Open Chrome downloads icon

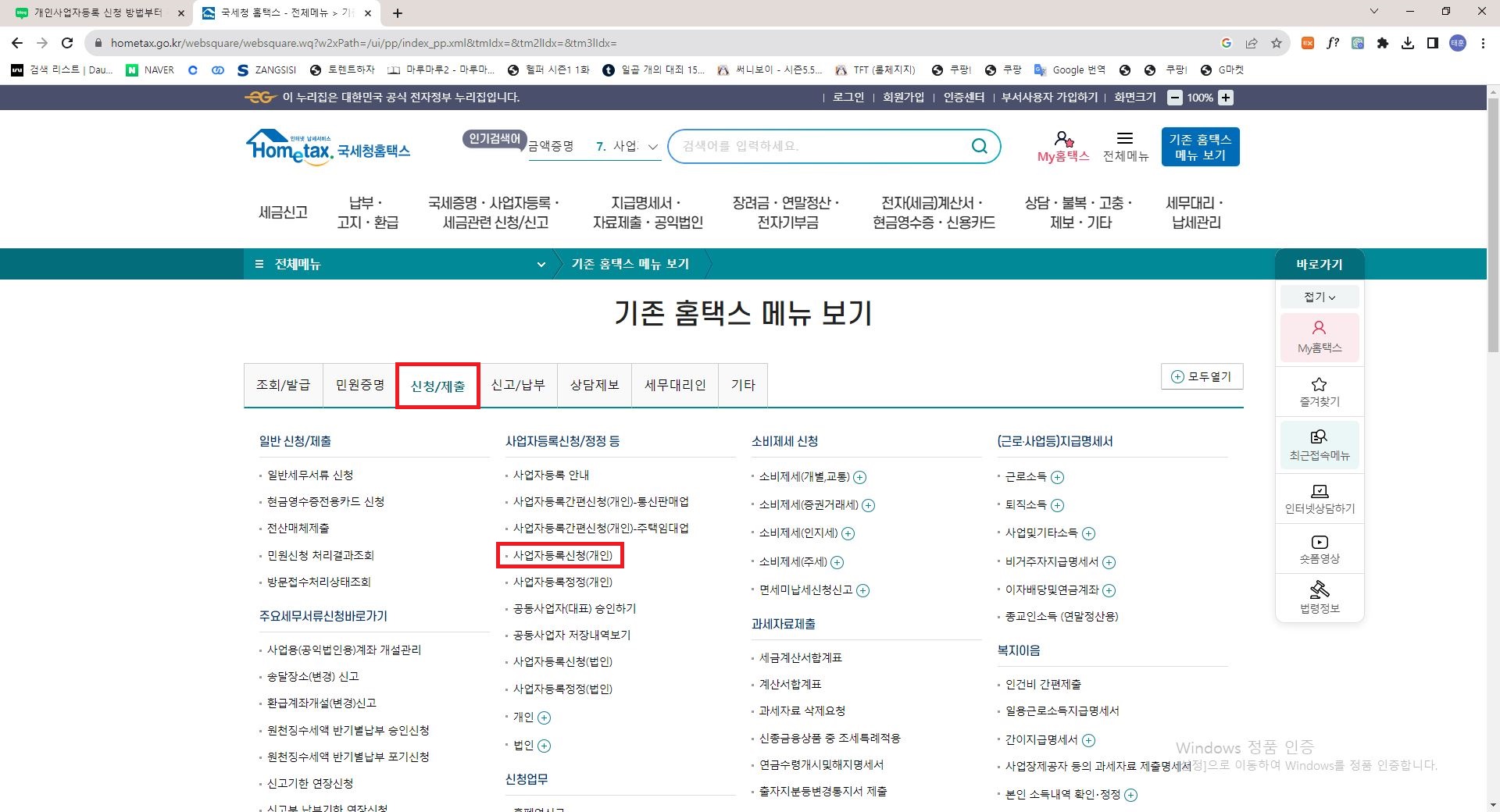click(1408, 43)
